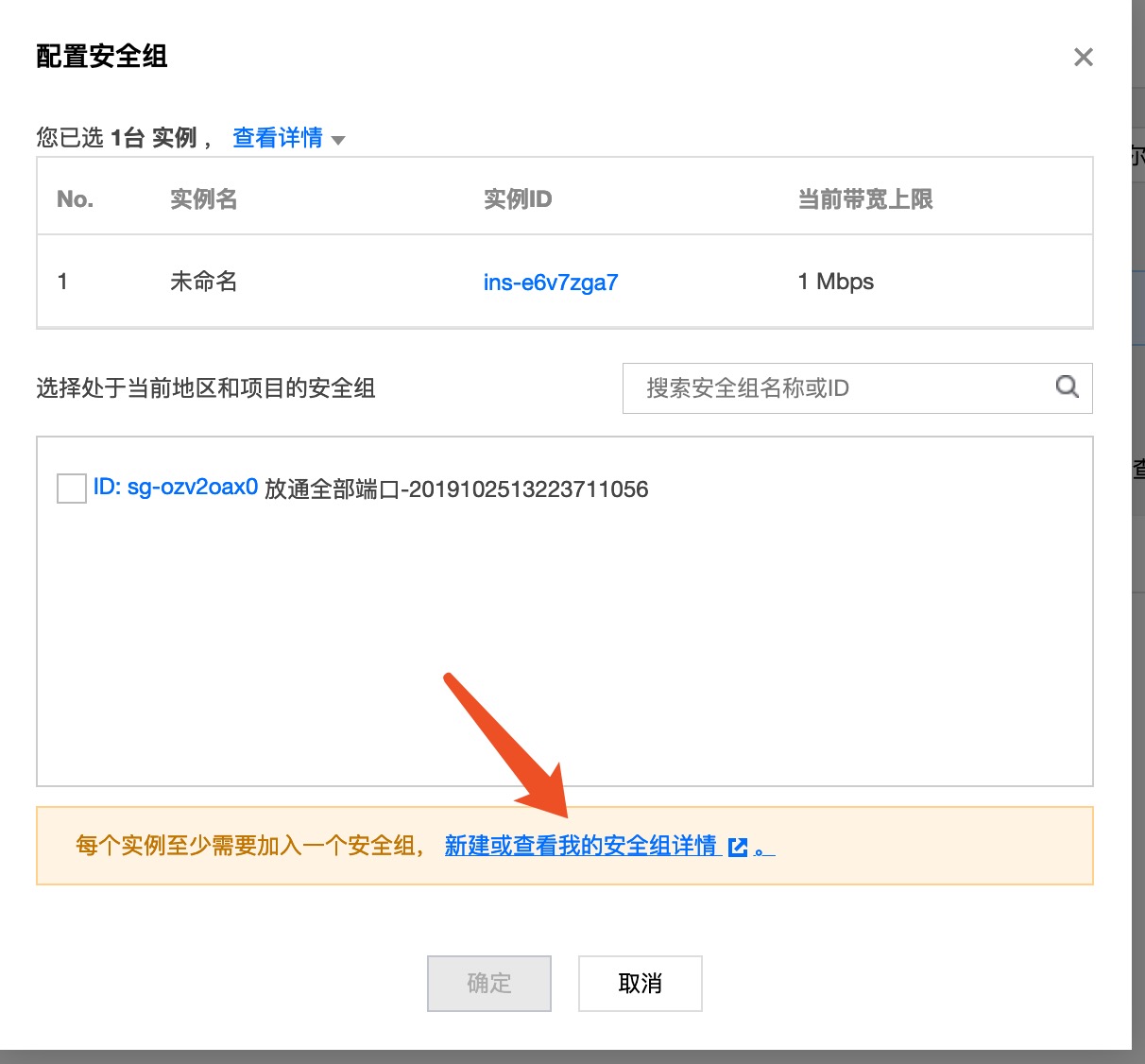Click the 查看详情 link
Image resolution: width=1145 pixels, height=1064 pixels.
(x=277, y=138)
